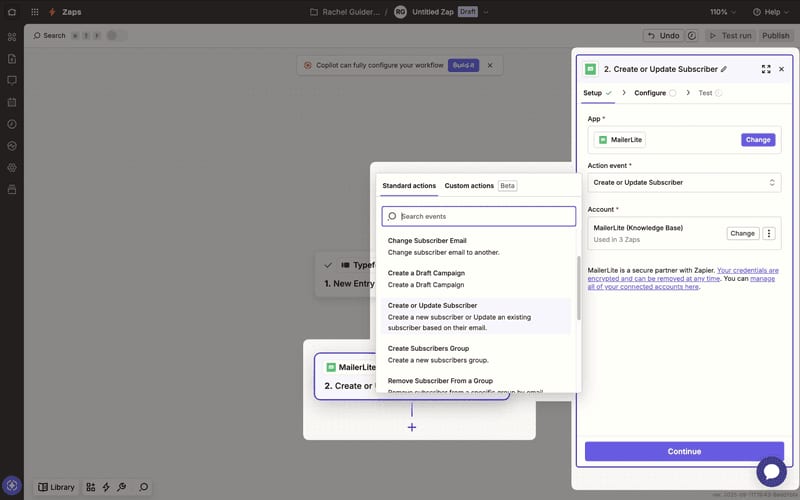
Task: Click the Zaps lightning bolt logo
Action: coord(52,12)
